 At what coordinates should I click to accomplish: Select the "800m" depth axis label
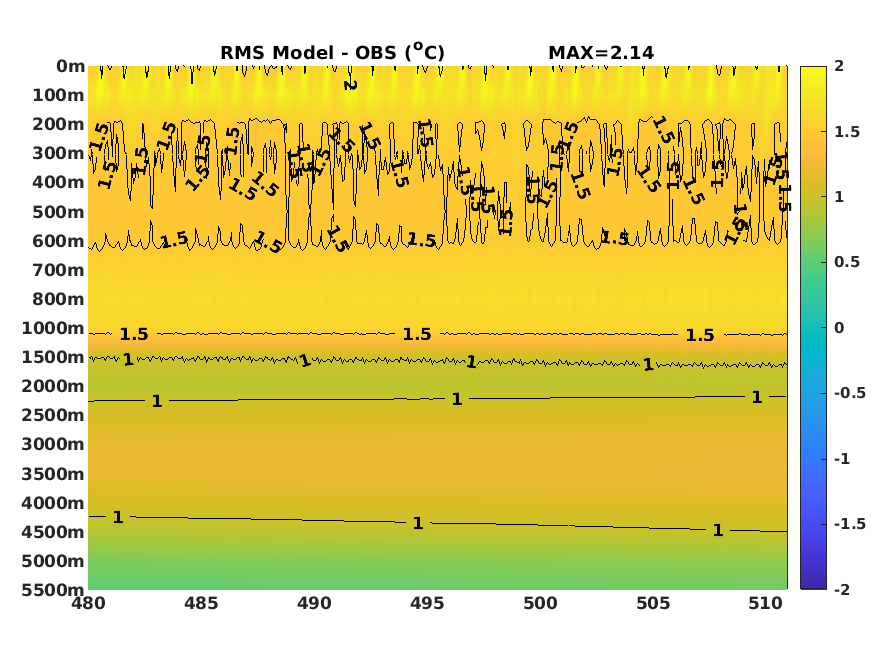[x=58, y=299]
